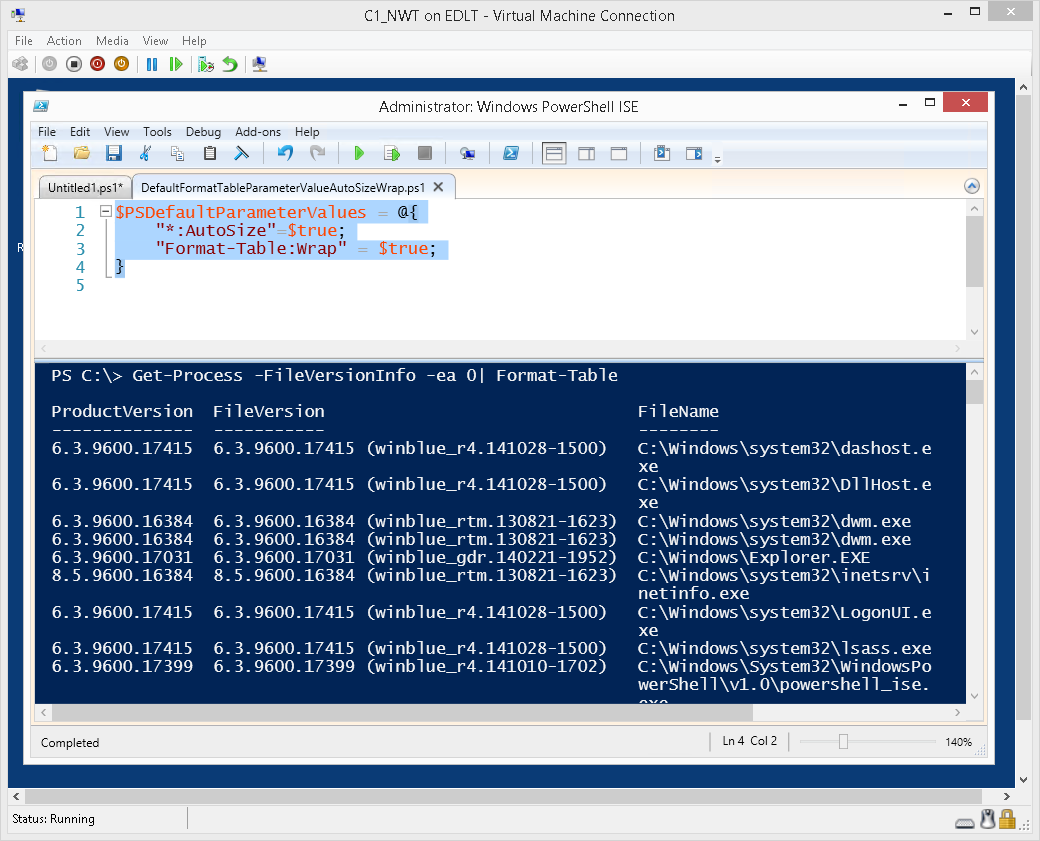Close the DefaultFormatTableParameterValueAutoSizeWrap.ps1 tab

(437, 186)
